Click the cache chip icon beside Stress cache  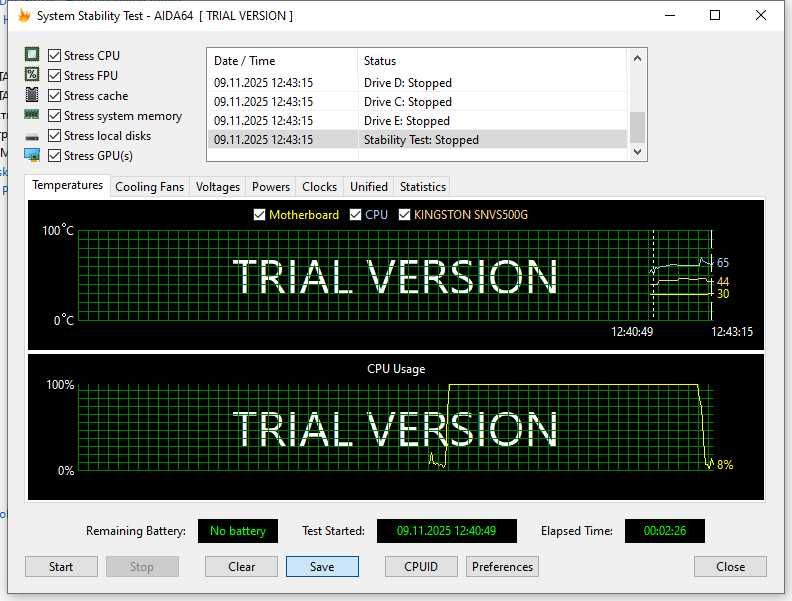[32, 94]
